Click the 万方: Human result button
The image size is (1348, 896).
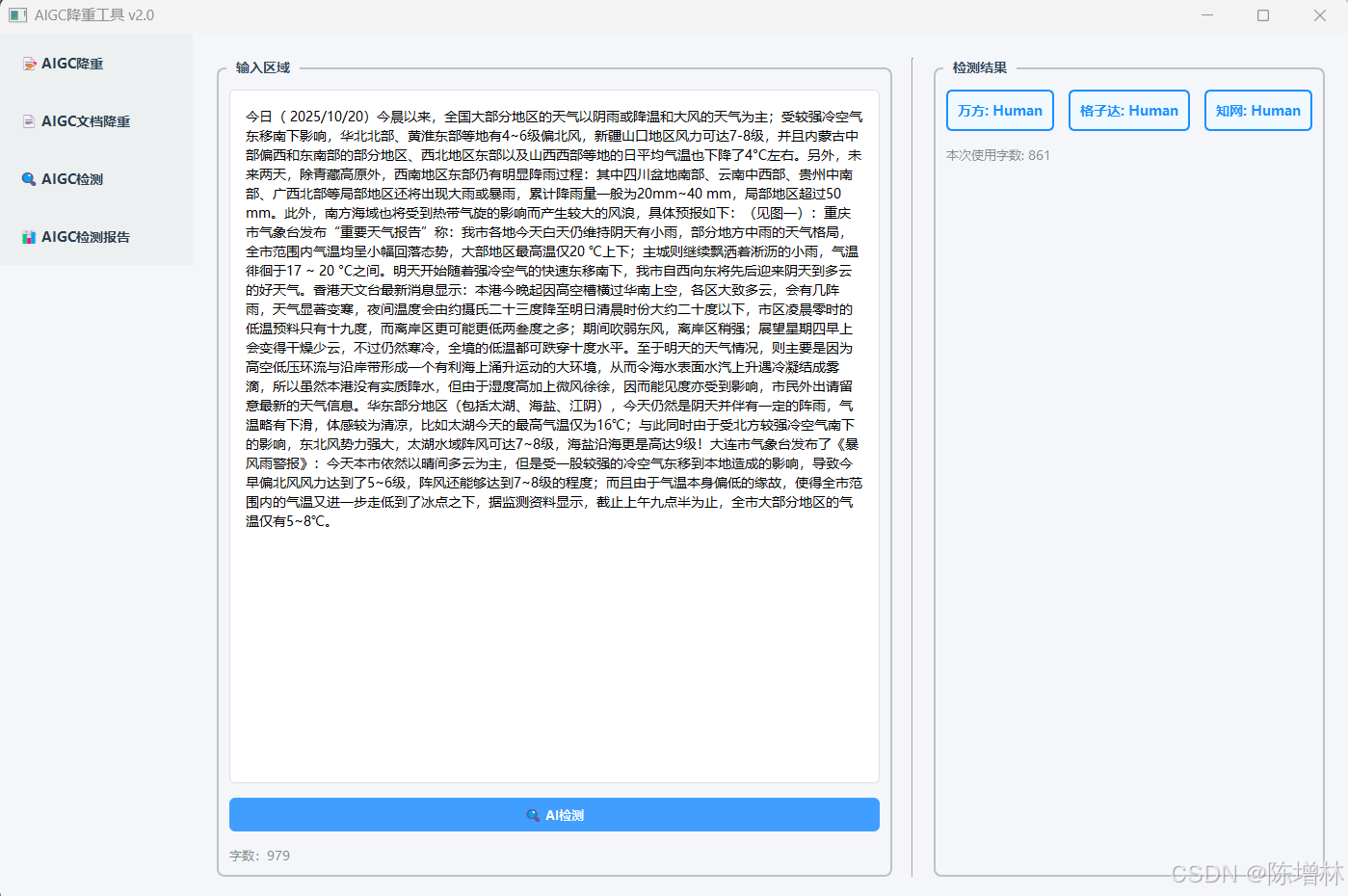pyautogui.click(x=1000, y=111)
